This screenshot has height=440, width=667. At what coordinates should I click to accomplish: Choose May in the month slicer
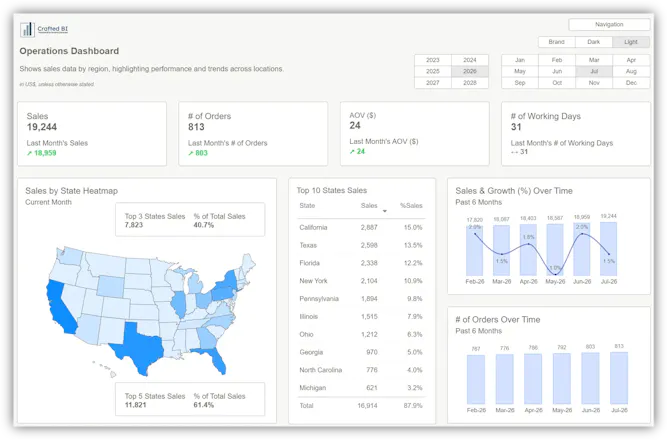[520, 71]
